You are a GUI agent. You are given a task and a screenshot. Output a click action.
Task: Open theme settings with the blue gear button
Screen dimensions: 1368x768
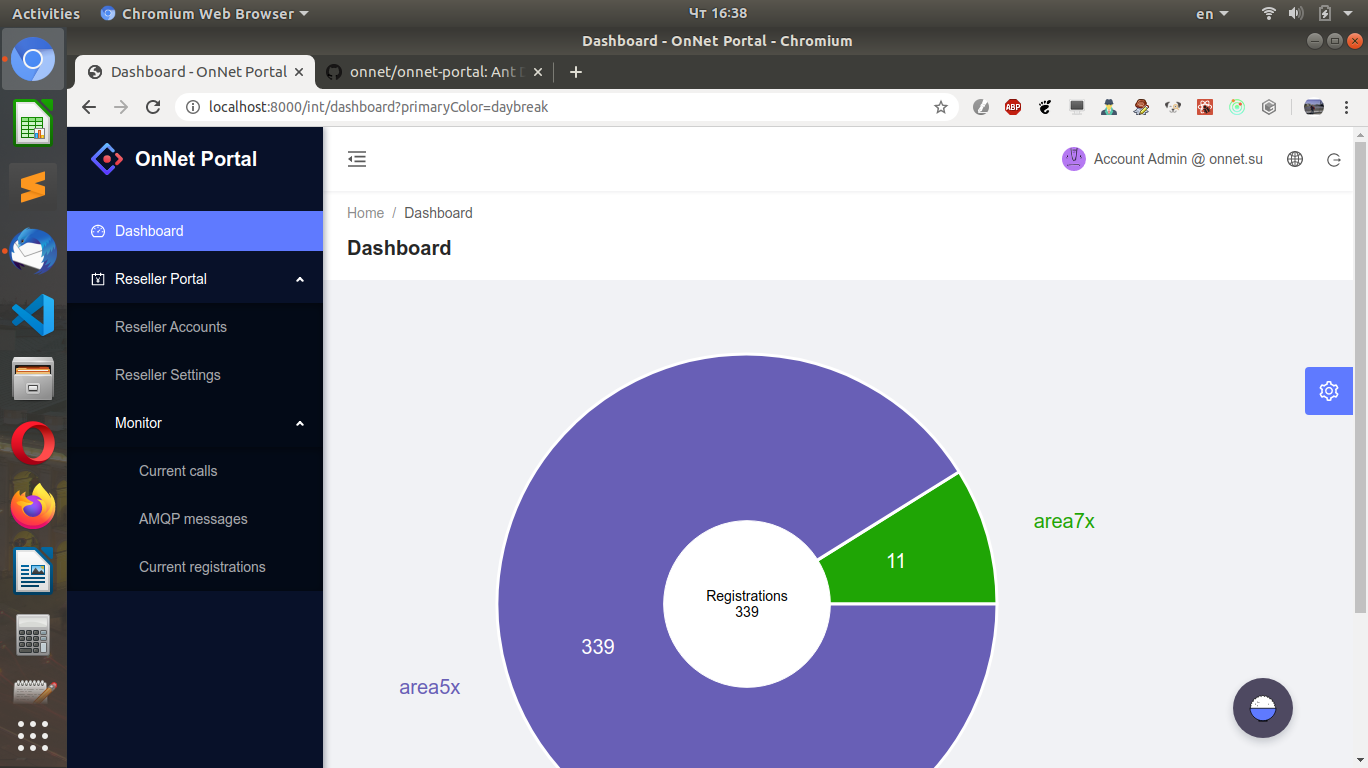click(1329, 391)
